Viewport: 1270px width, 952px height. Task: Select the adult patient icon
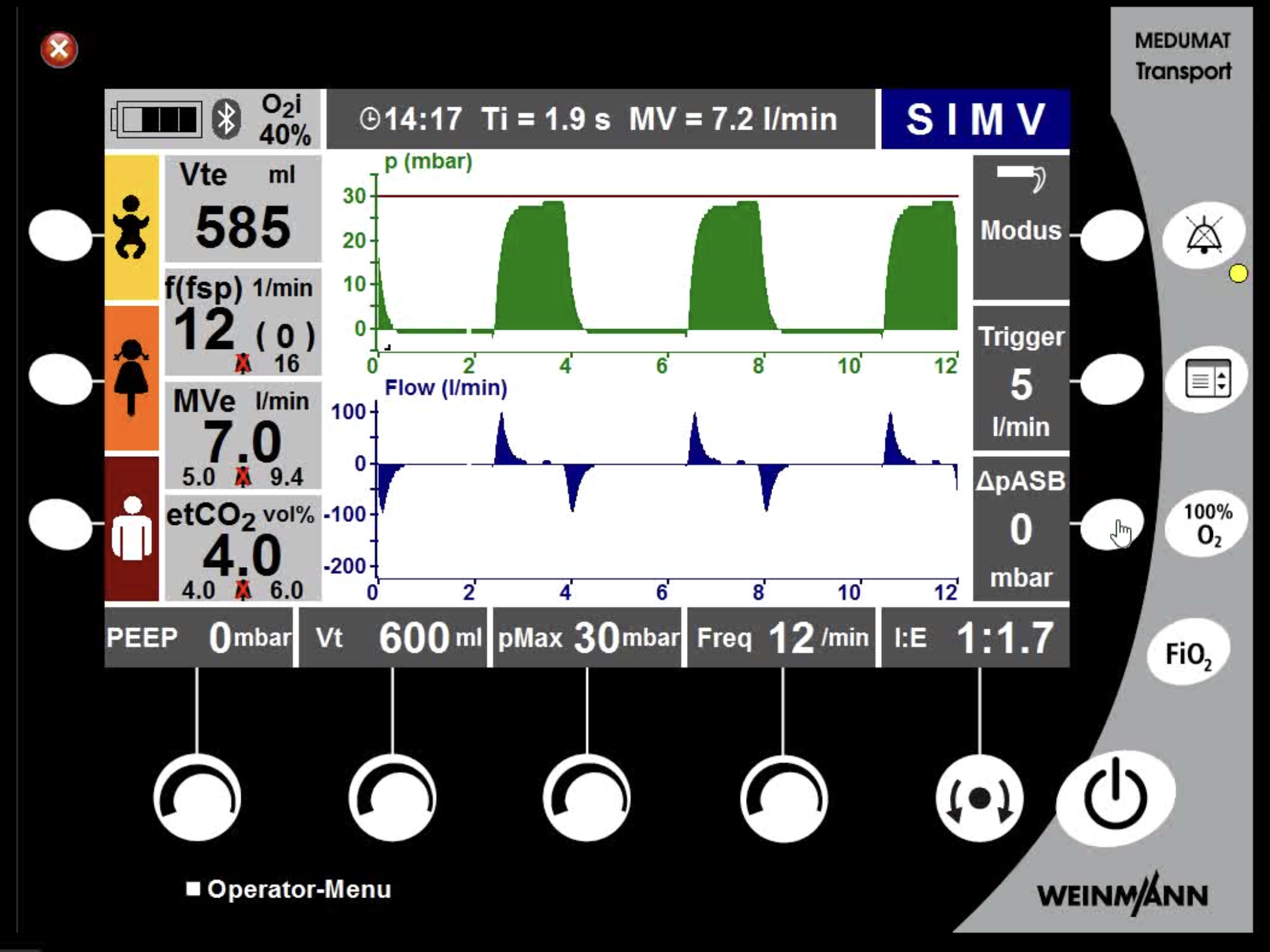click(131, 529)
